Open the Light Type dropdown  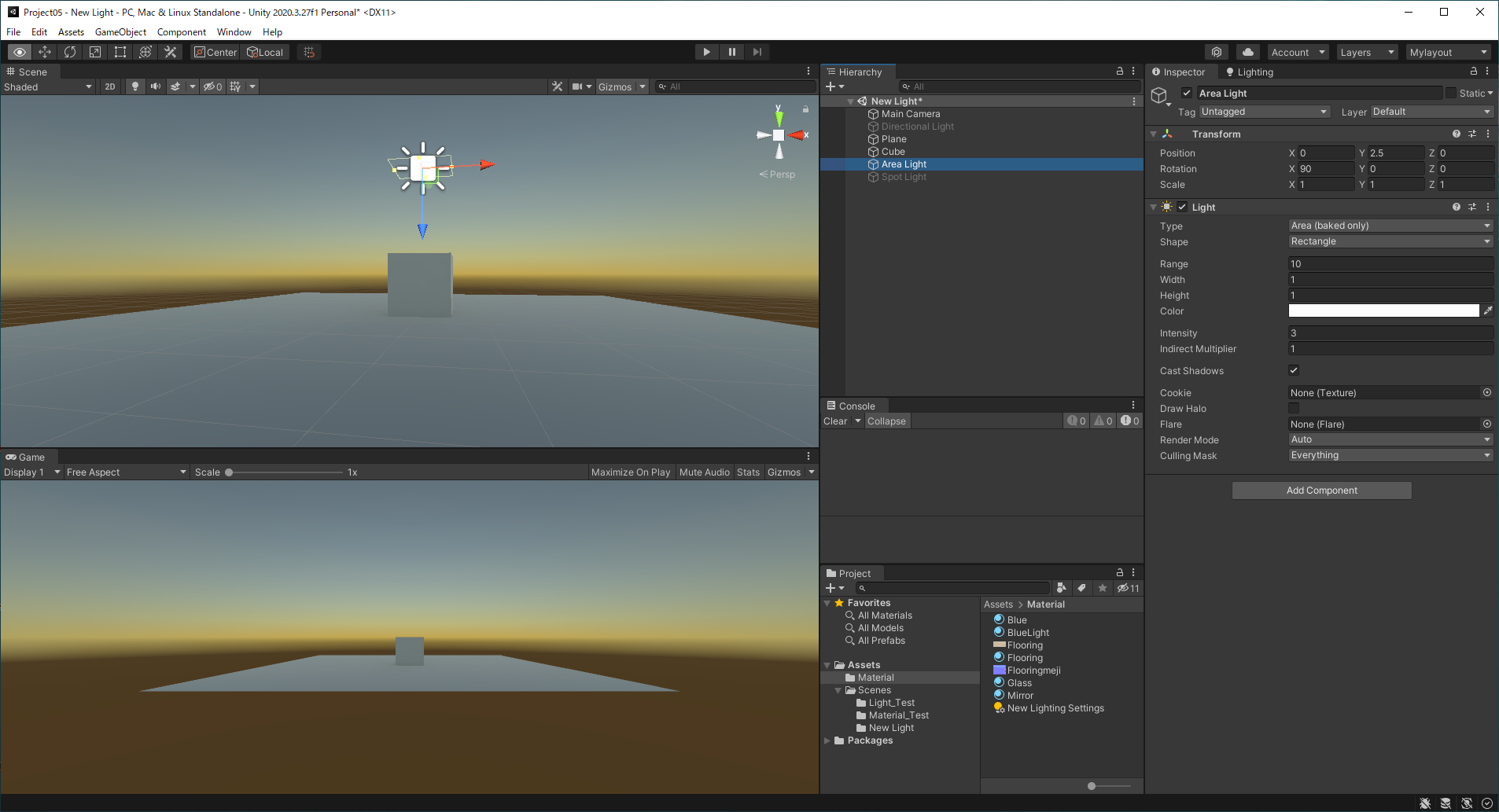click(1390, 226)
